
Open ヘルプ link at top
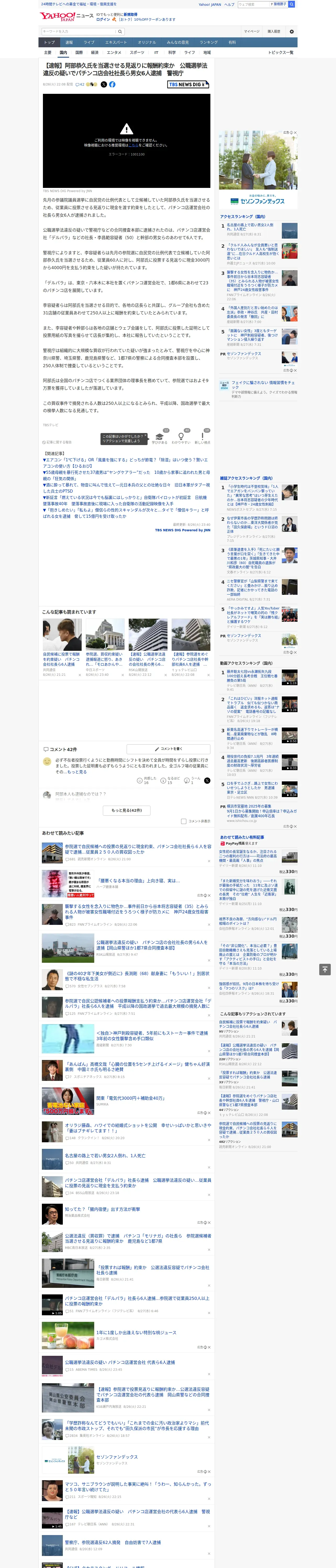point(229,4)
